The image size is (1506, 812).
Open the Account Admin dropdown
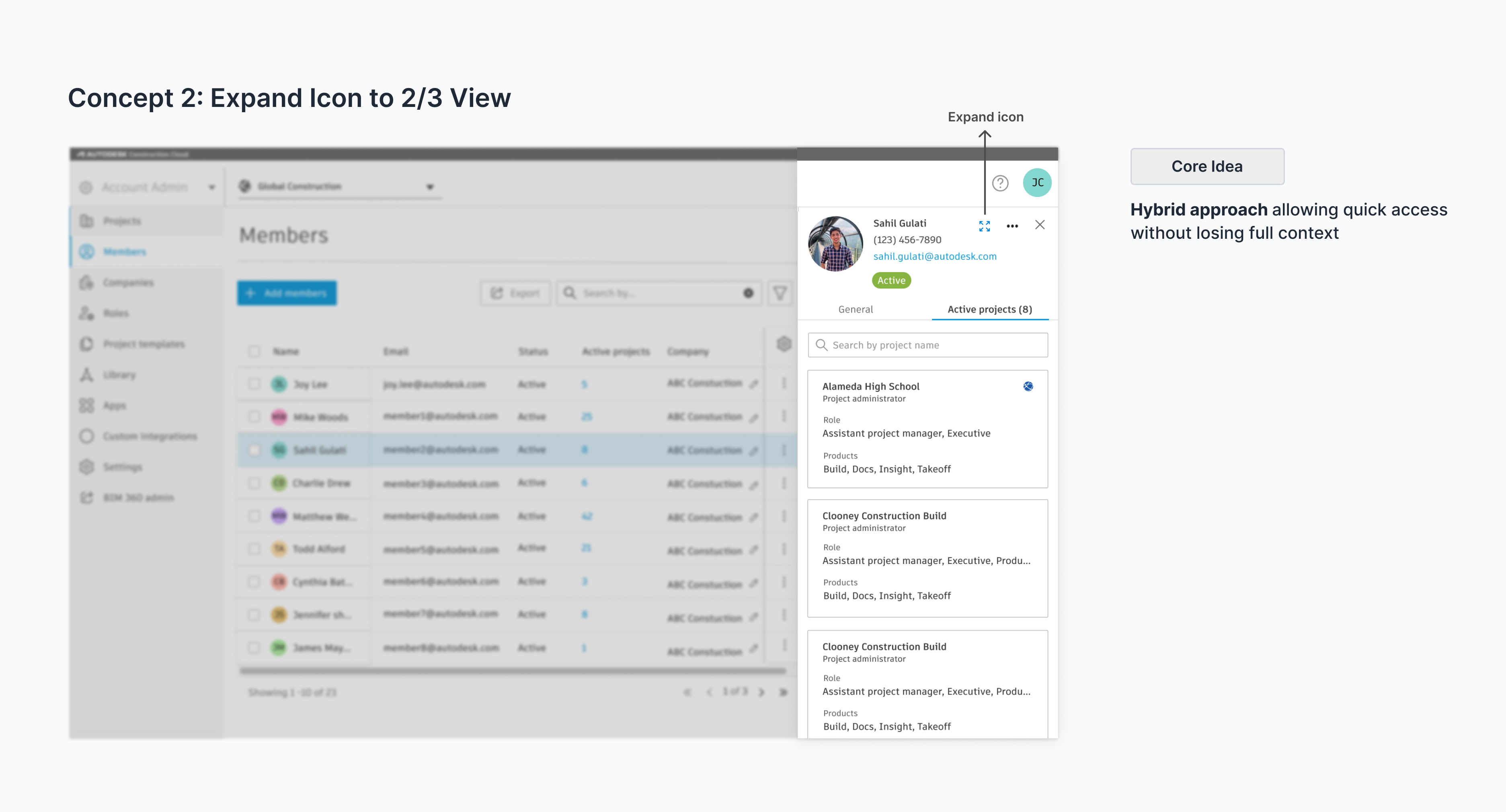[147, 187]
